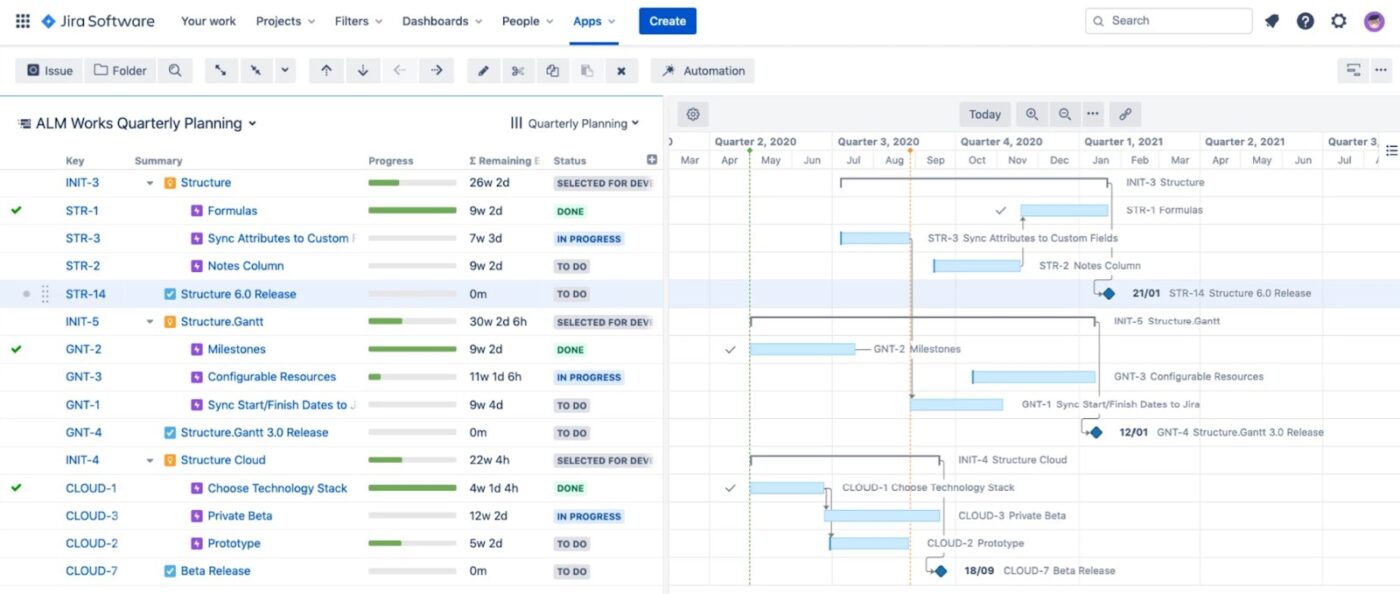Click the STR-14 row drag handle

point(45,294)
